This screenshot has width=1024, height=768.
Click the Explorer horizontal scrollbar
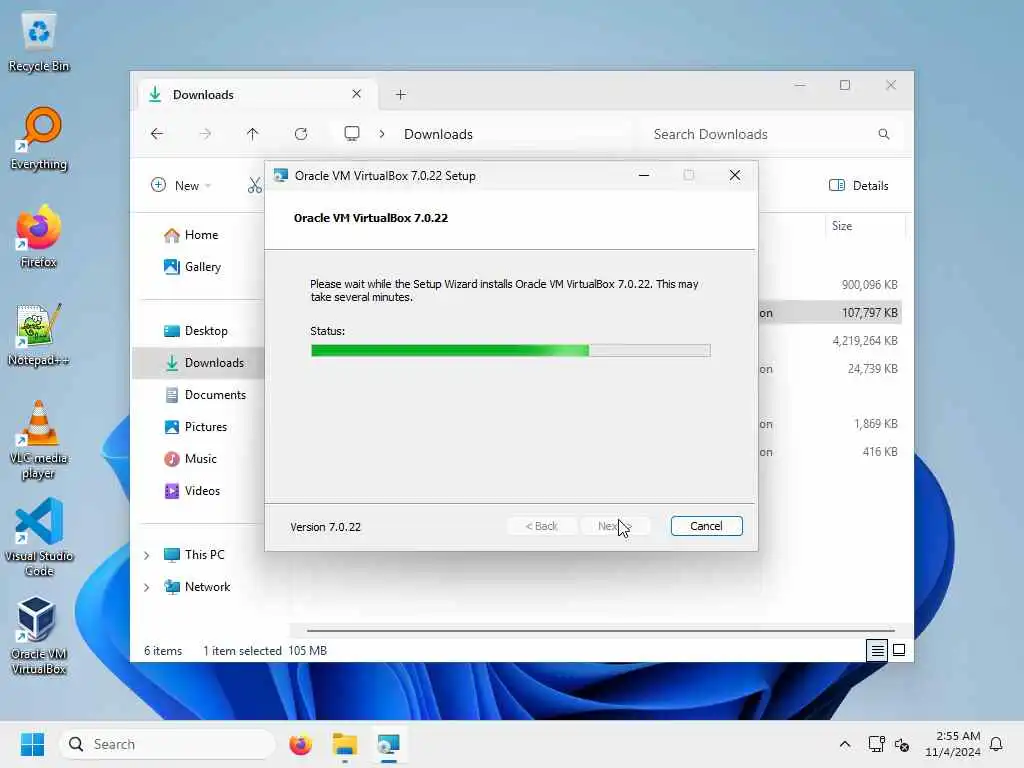(x=601, y=631)
